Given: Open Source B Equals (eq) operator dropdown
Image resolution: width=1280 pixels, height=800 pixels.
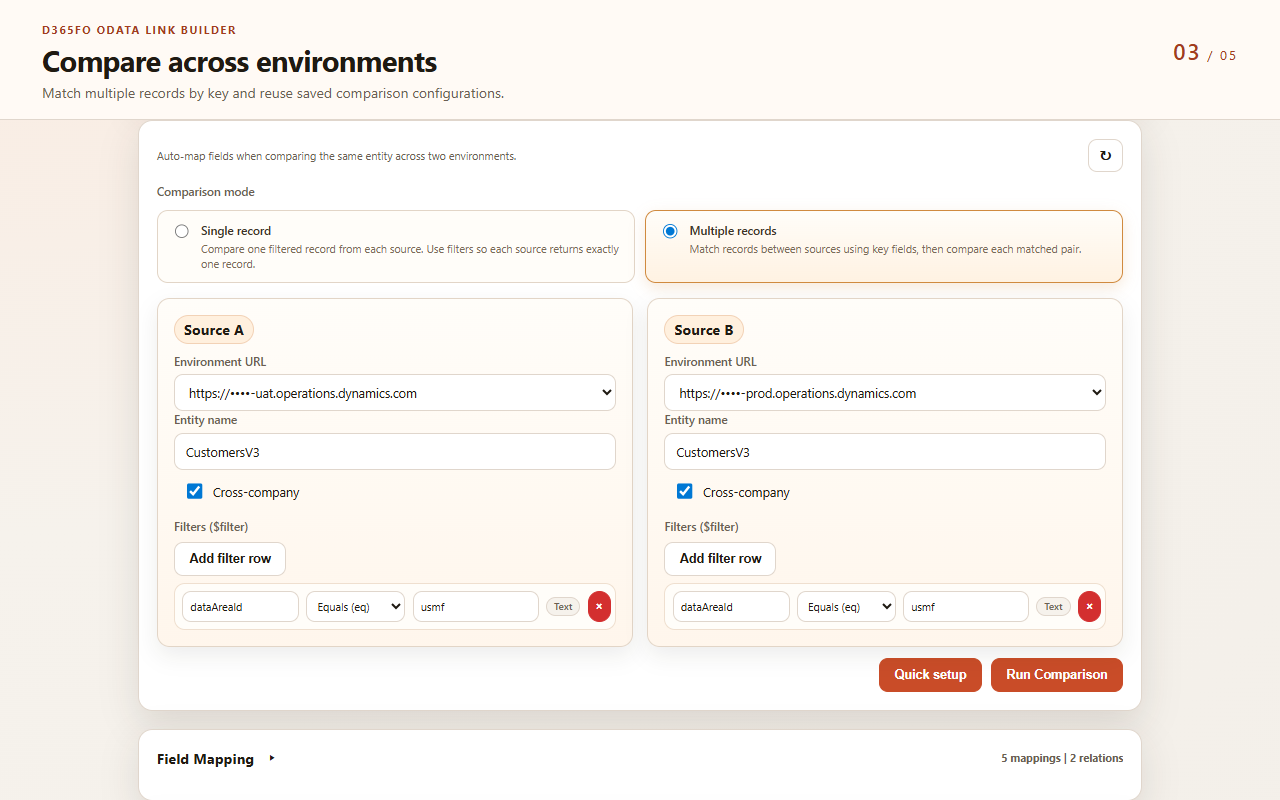Looking at the screenshot, I should click(846, 607).
